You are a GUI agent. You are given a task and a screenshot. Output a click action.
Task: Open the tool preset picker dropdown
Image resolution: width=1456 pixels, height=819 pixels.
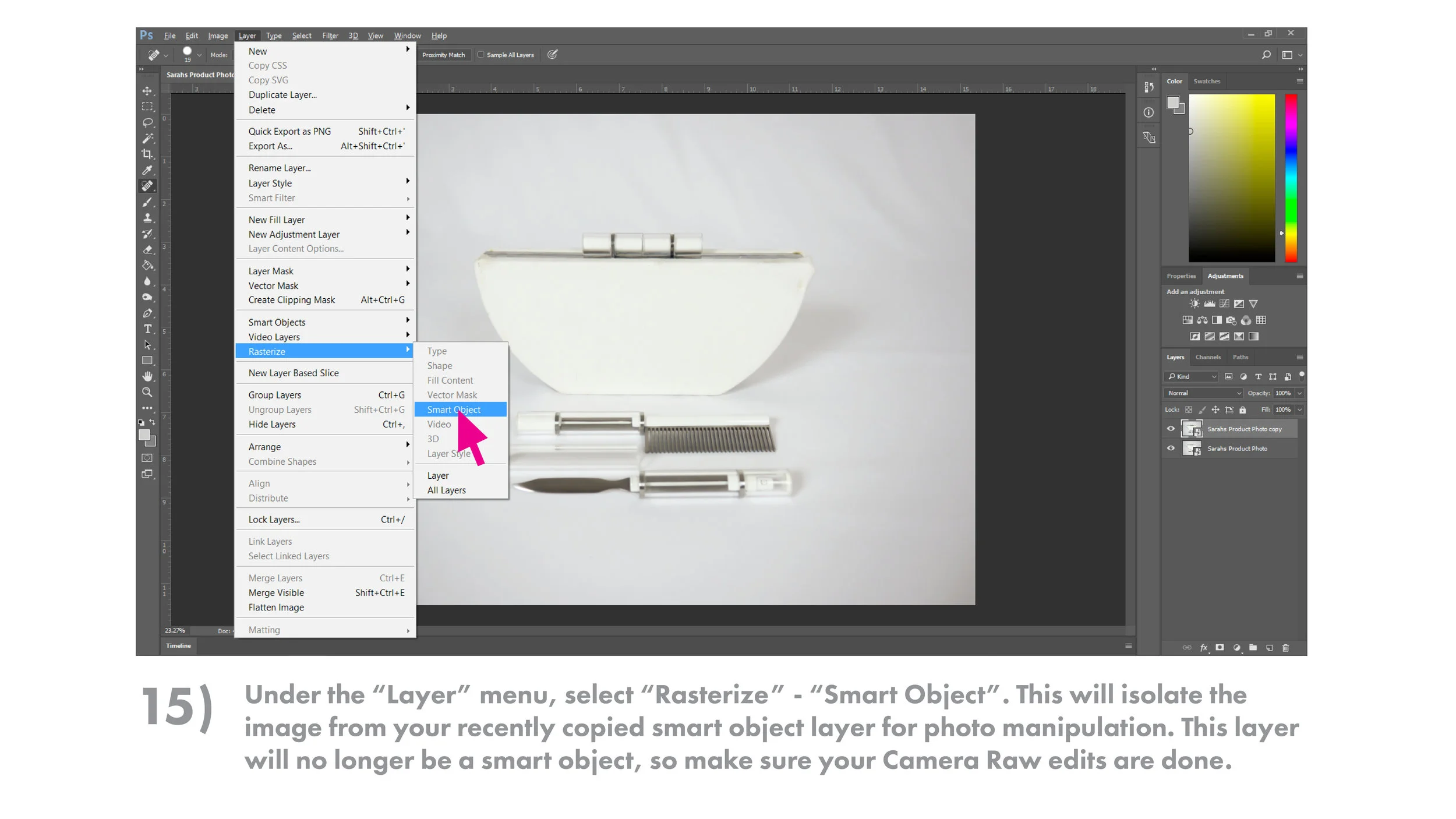coord(165,56)
